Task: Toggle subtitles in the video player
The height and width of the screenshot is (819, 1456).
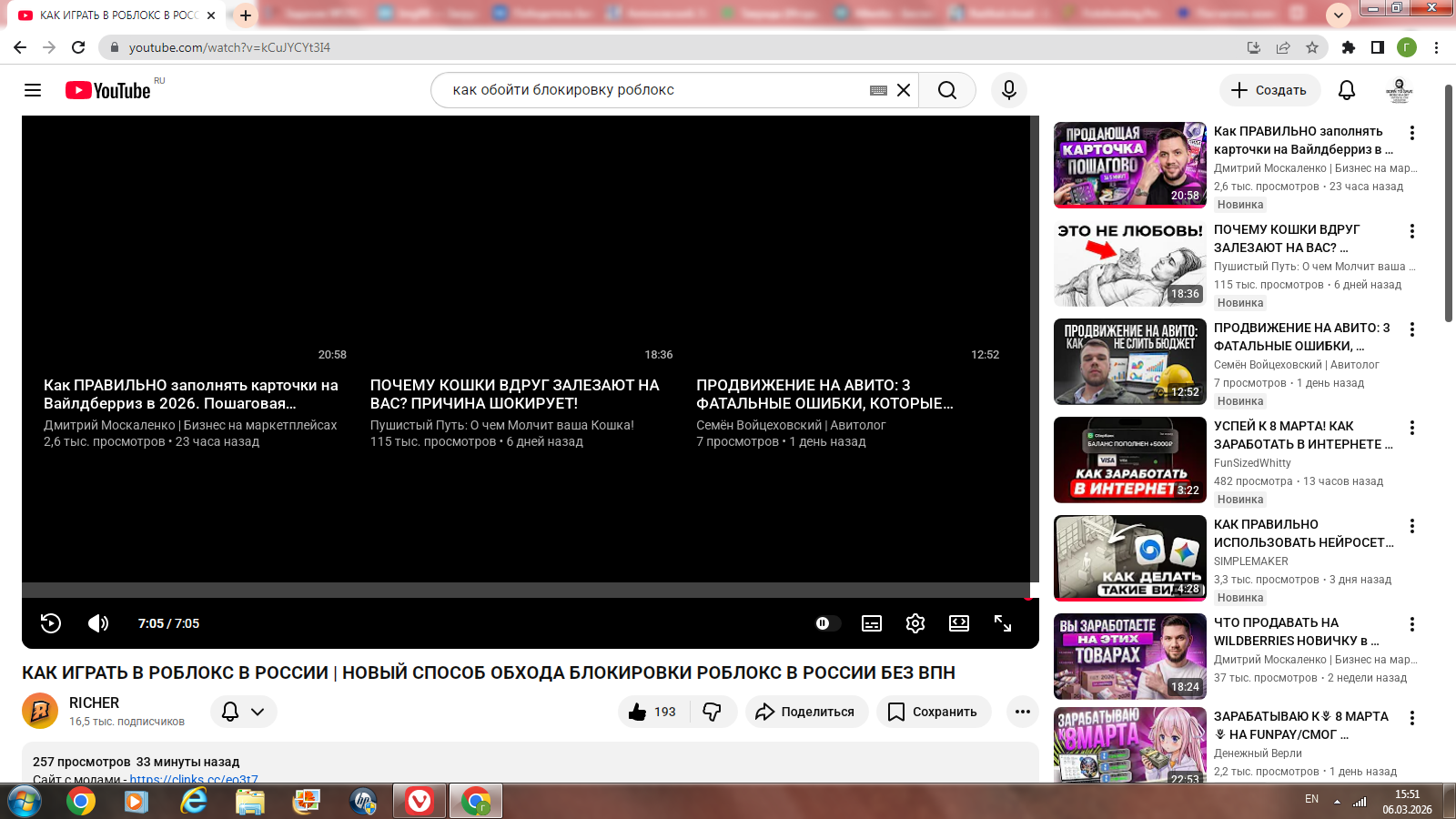Action: point(872,623)
